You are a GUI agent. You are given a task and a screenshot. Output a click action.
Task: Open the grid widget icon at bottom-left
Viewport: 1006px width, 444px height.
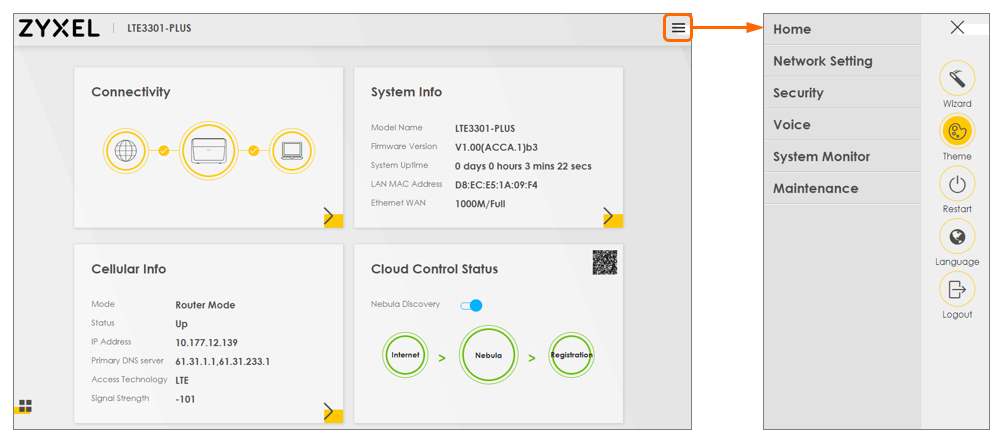pos(25,406)
